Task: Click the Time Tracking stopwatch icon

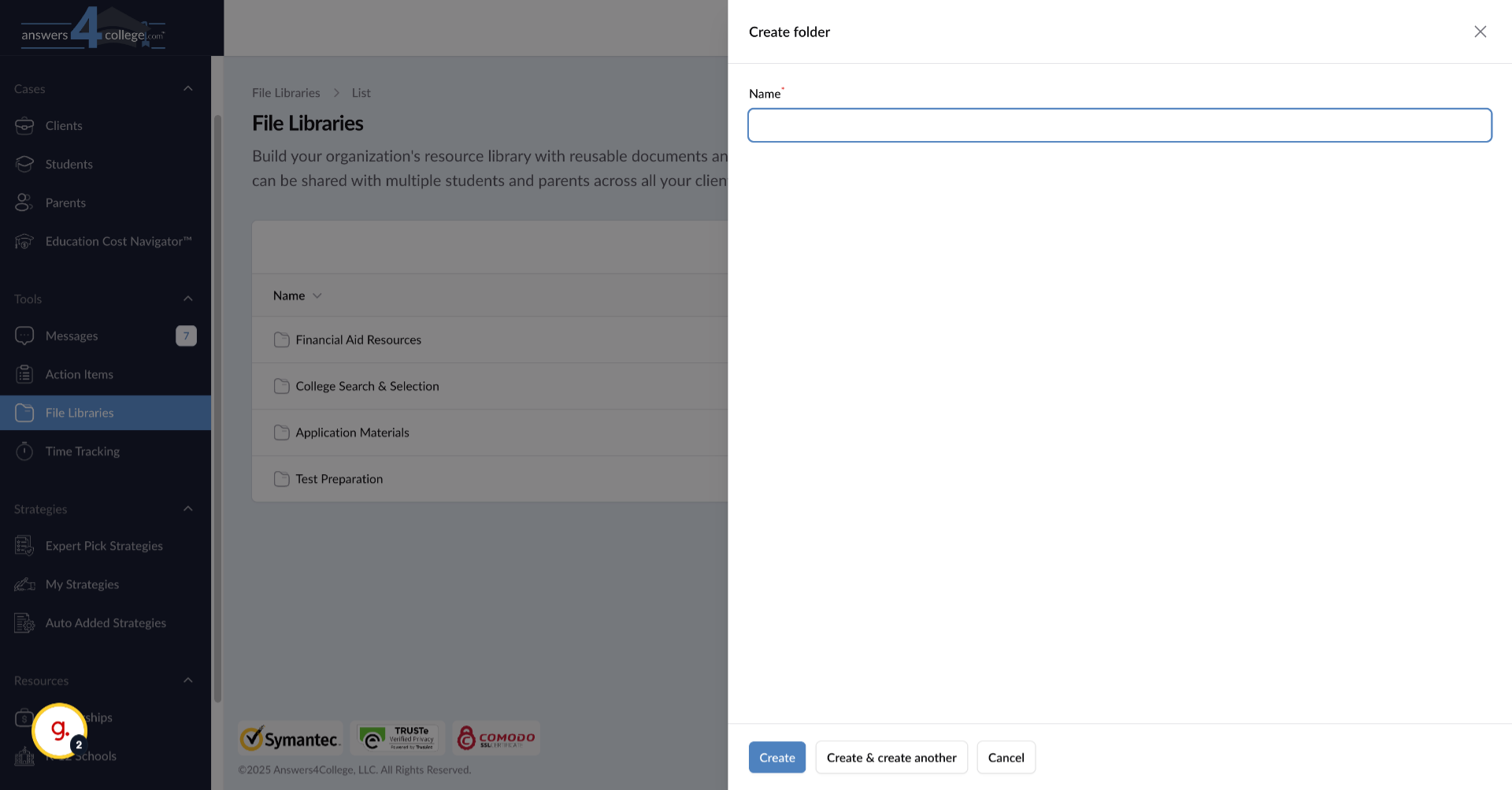Action: (x=24, y=452)
